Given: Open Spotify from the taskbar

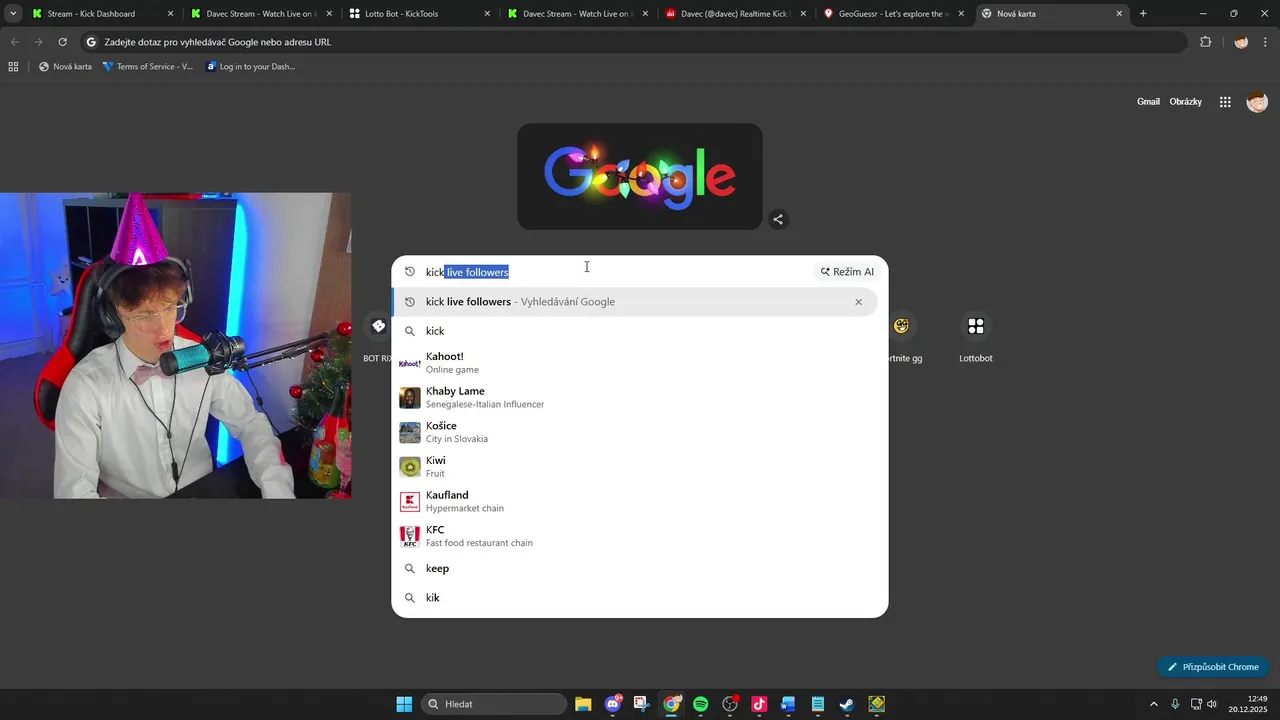Looking at the screenshot, I should pos(701,704).
